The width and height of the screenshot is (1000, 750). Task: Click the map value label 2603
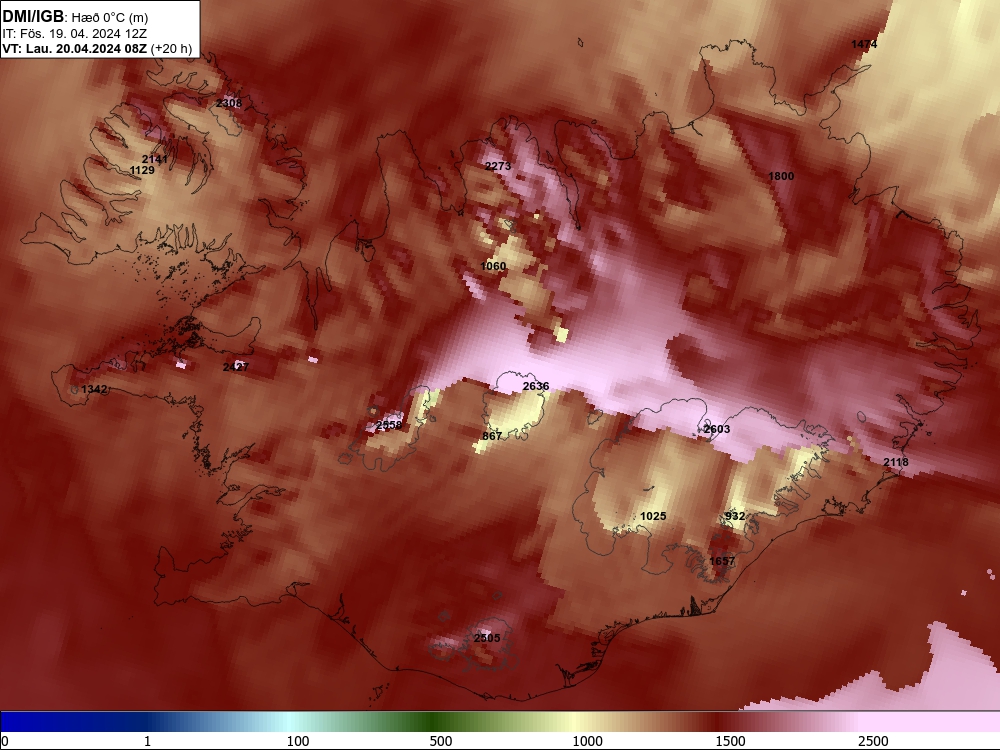[717, 429]
